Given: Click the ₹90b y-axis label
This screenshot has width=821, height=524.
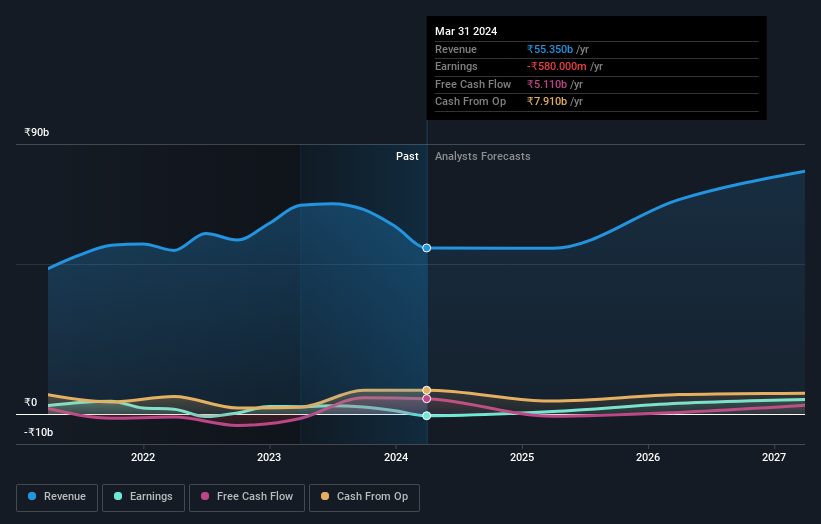Looking at the screenshot, I should point(37,132).
